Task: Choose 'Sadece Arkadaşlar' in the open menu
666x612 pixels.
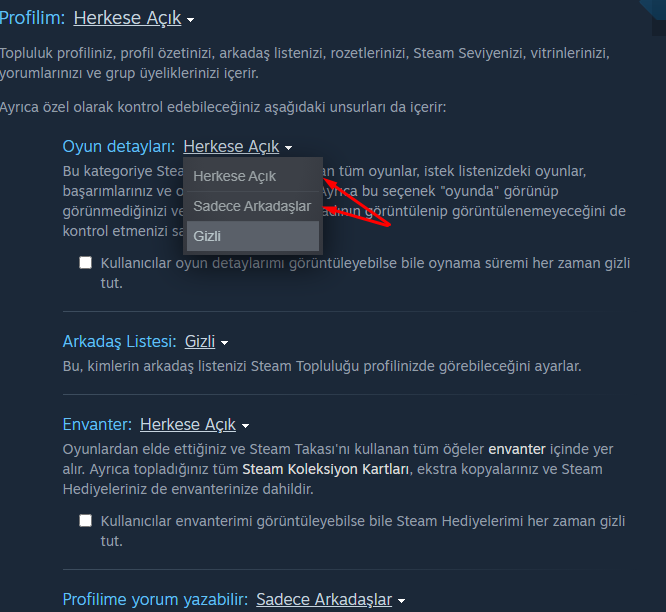Action: pos(253,206)
